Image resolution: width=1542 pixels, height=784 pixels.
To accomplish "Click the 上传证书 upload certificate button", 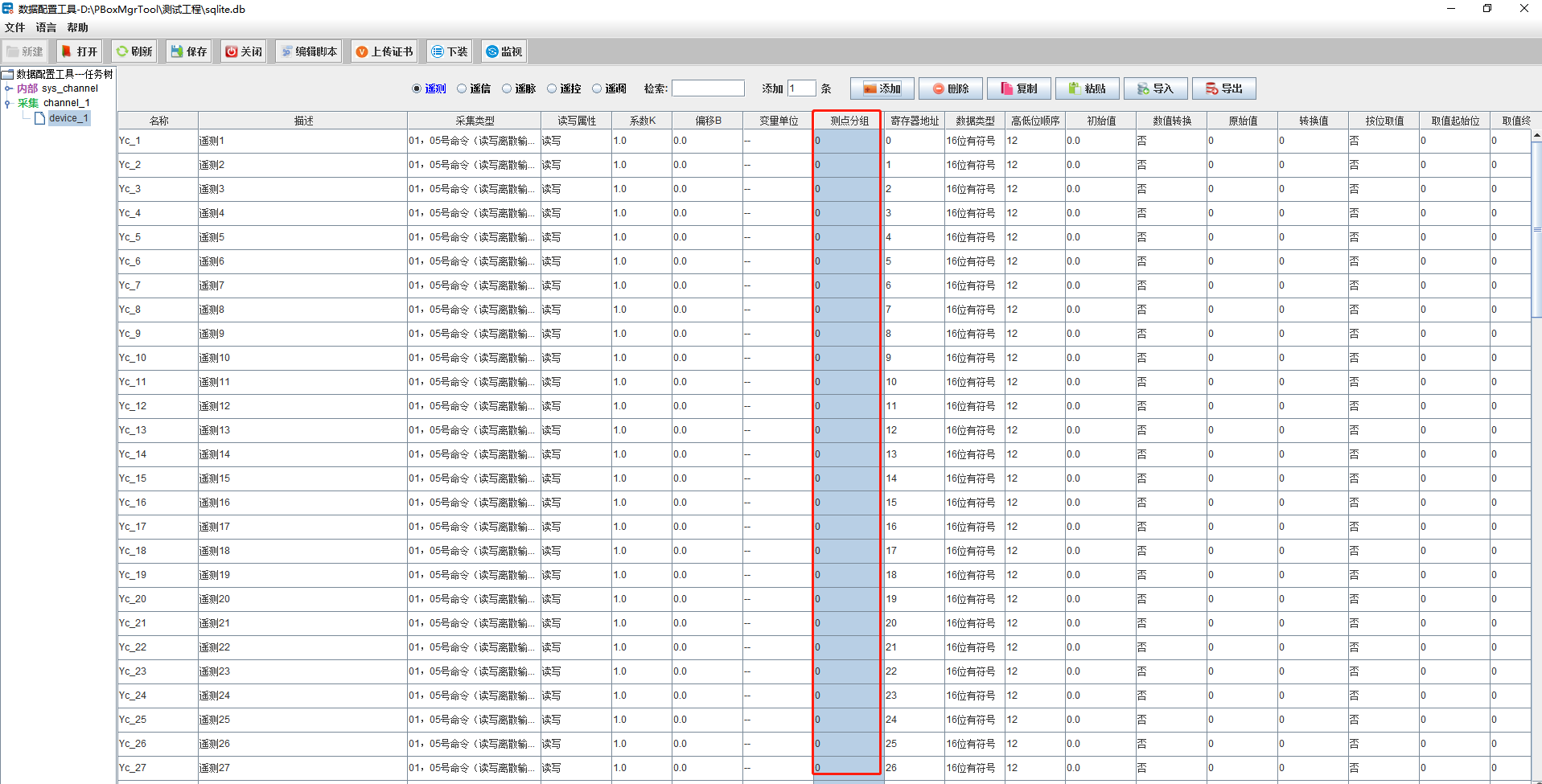I will [x=384, y=51].
